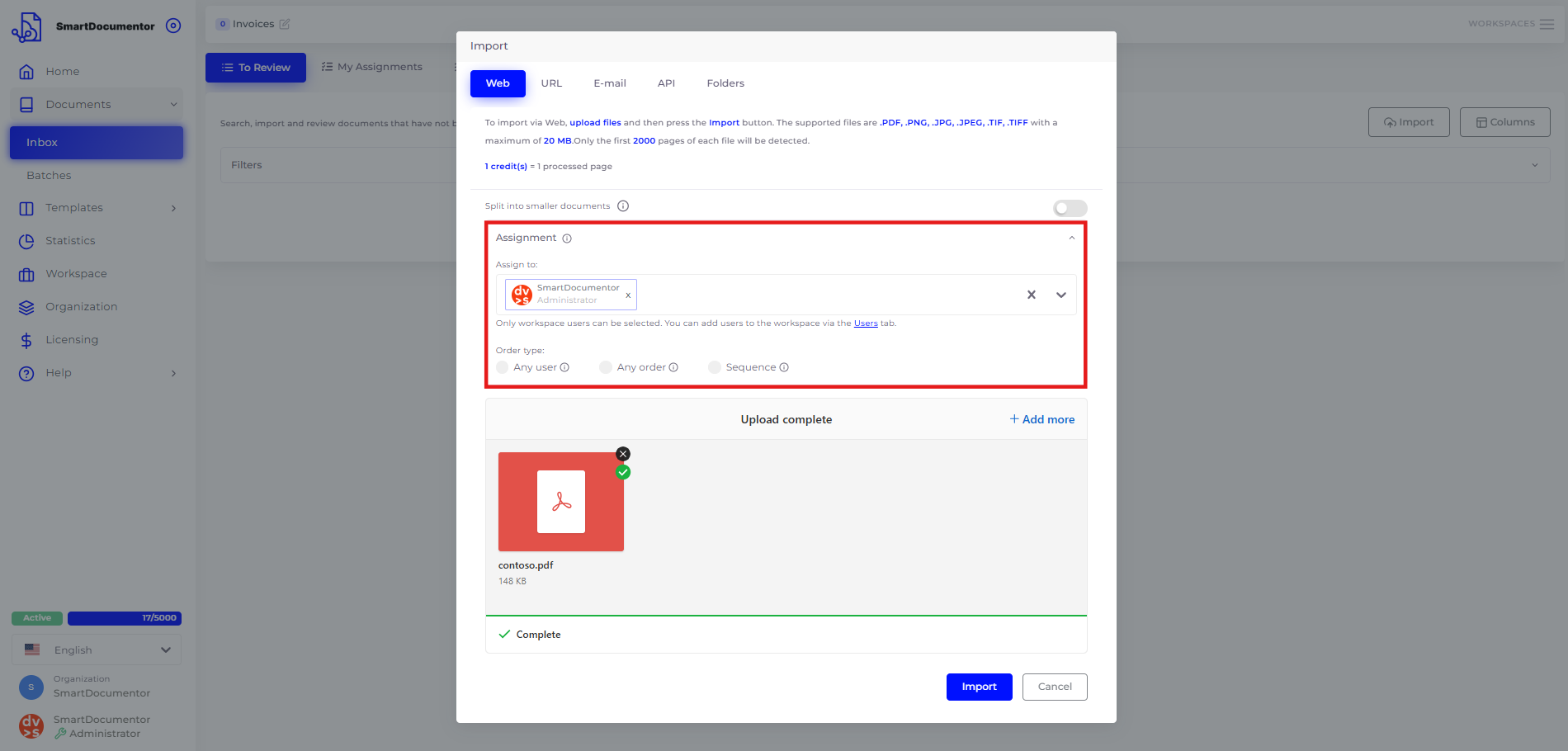Clear all assignees with the X icon

tap(1031, 295)
